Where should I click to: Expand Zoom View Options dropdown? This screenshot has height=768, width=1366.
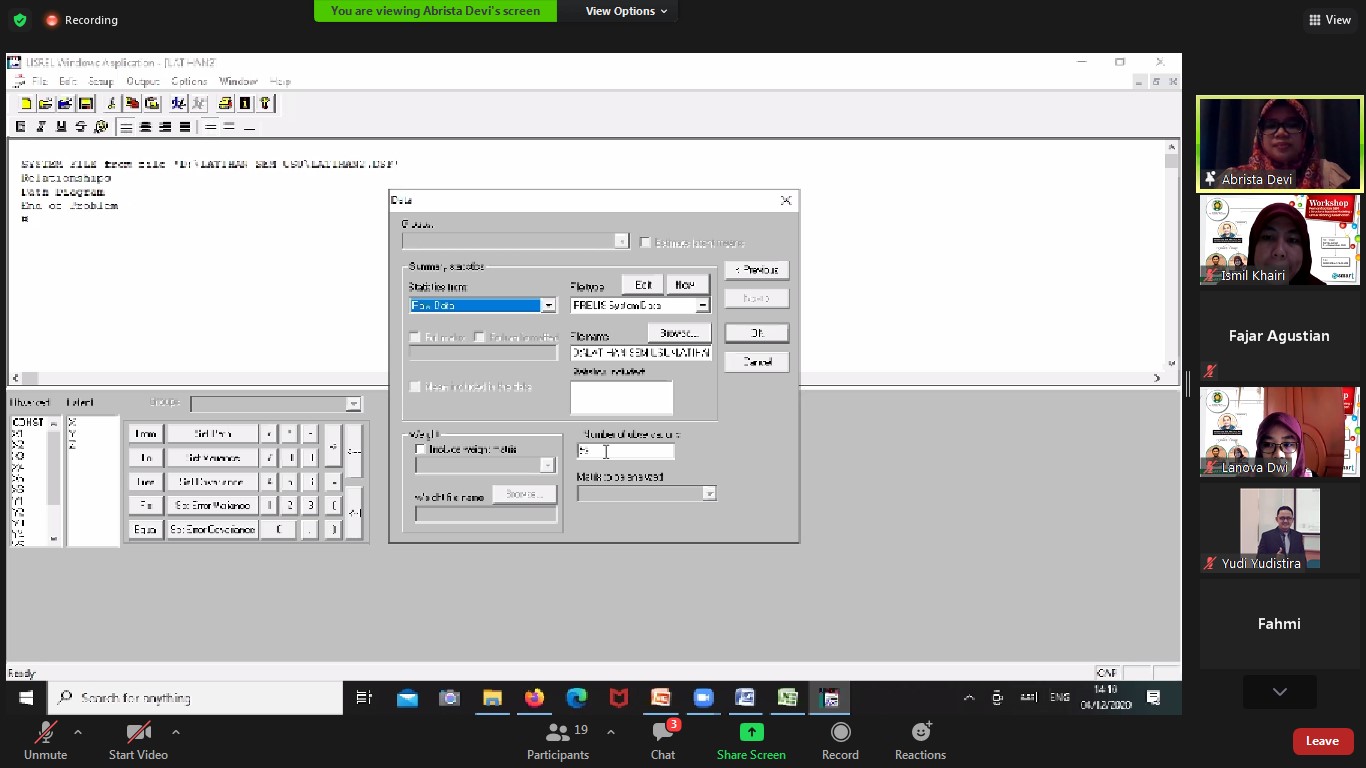coord(627,11)
